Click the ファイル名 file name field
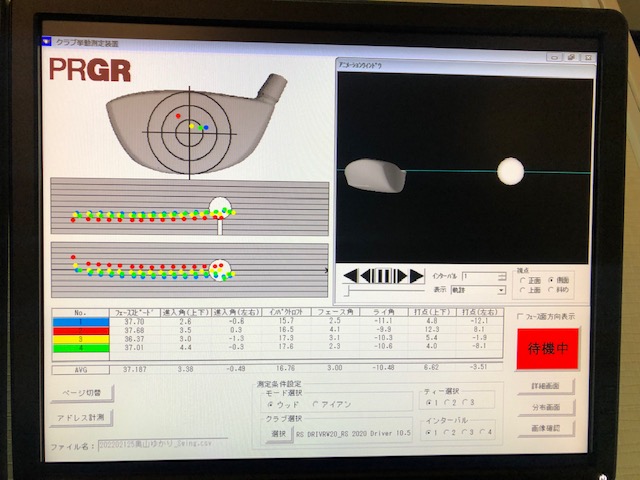 click(x=163, y=444)
